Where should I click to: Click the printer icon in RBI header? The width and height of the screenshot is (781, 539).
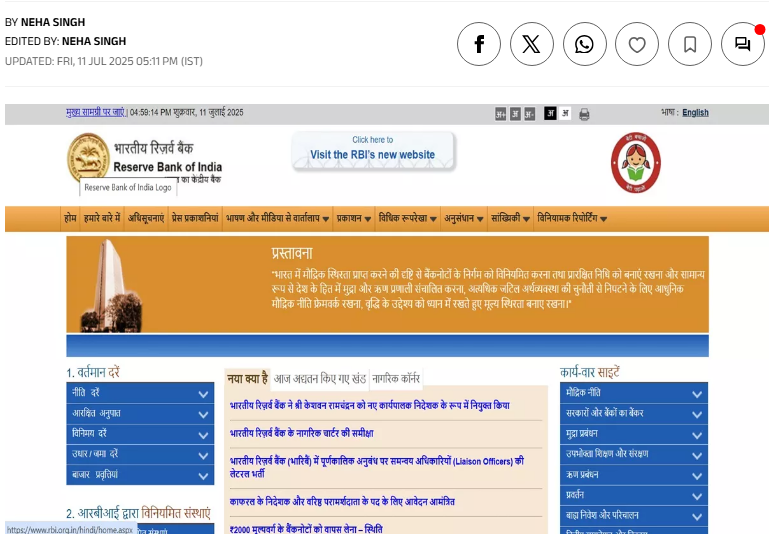[584, 115]
